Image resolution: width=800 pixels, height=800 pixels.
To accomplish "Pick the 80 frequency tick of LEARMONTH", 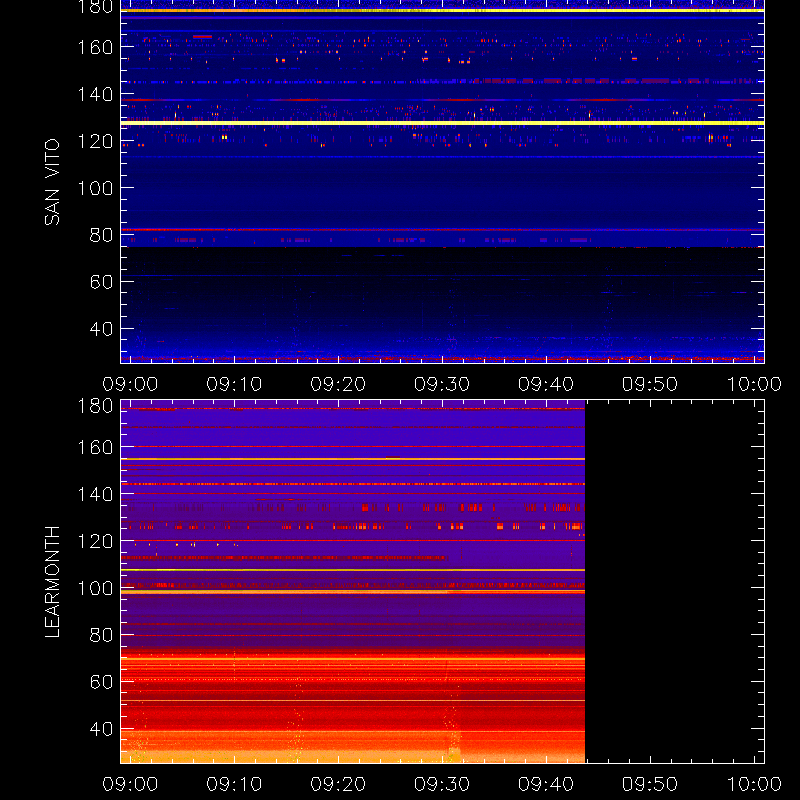I will point(102,635).
